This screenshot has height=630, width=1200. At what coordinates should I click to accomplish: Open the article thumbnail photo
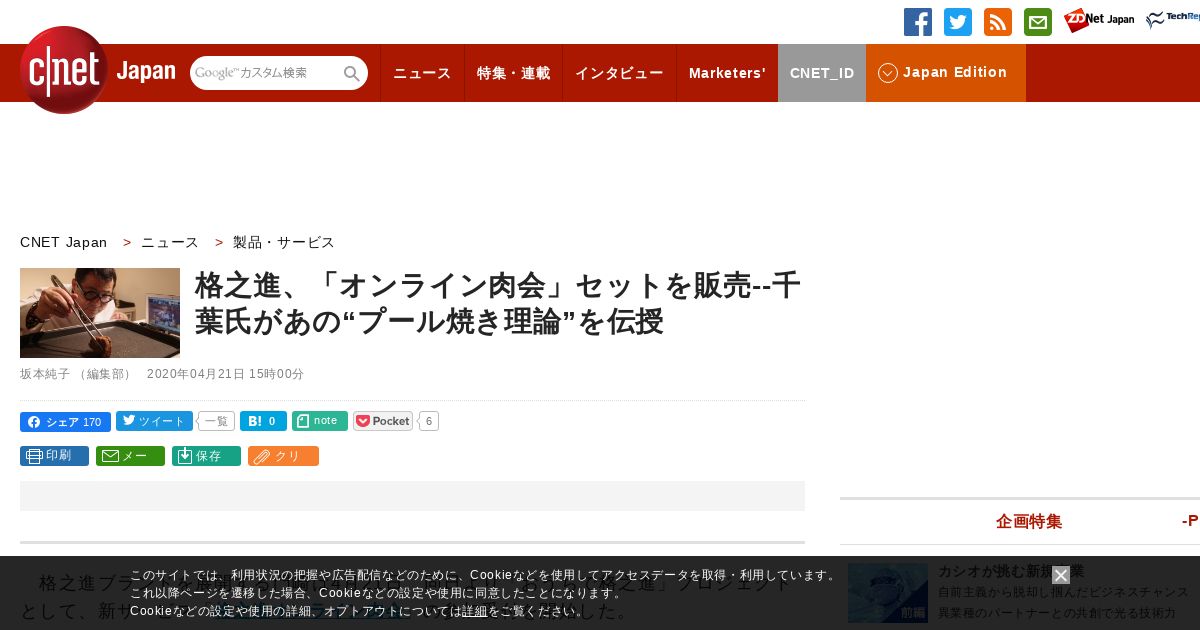coord(100,313)
